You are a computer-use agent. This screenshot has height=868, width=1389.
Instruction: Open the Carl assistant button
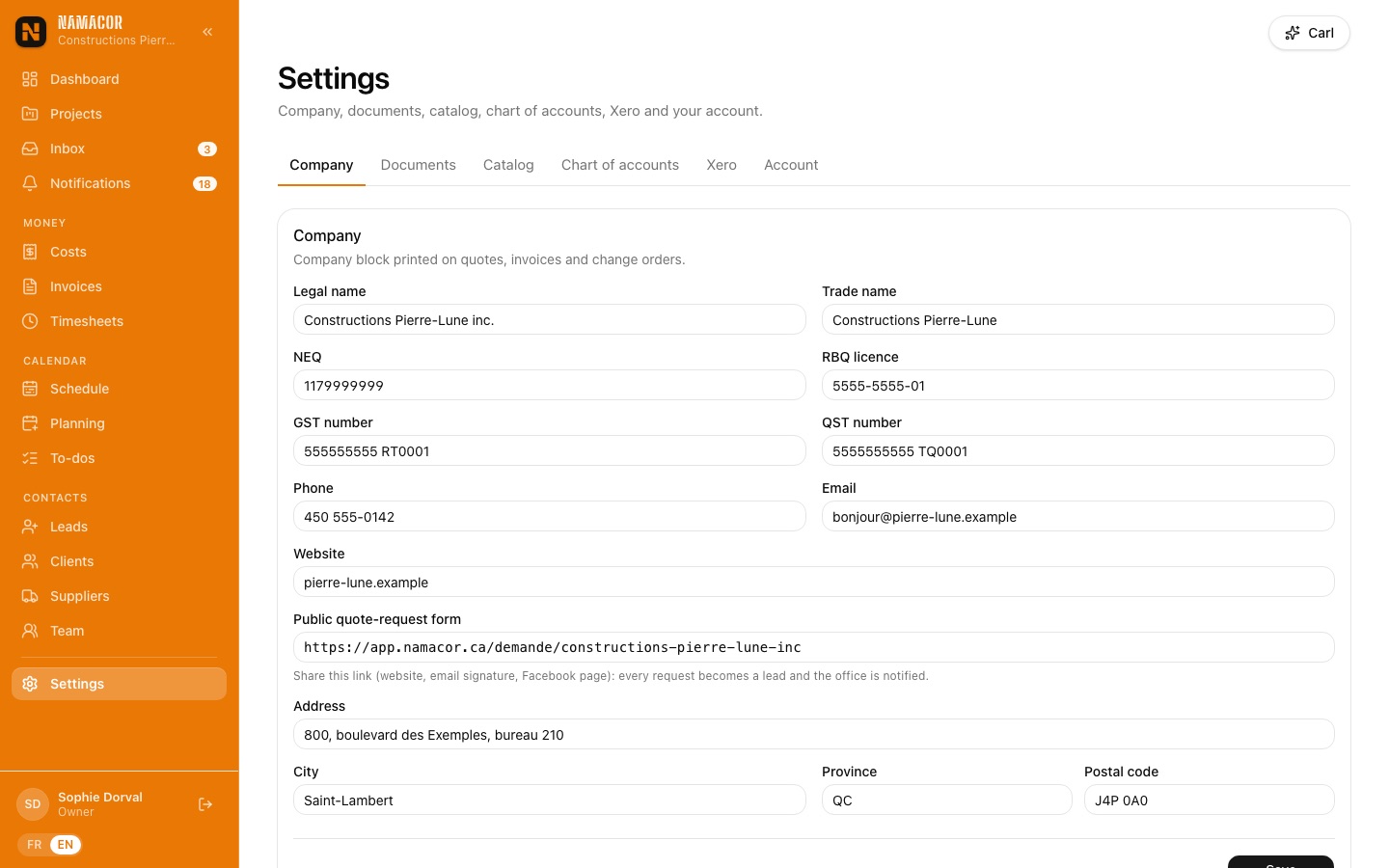pos(1309,33)
